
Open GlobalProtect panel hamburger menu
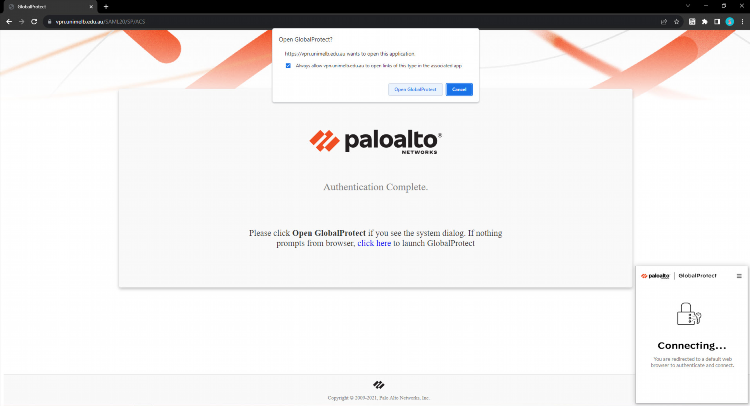(x=739, y=276)
